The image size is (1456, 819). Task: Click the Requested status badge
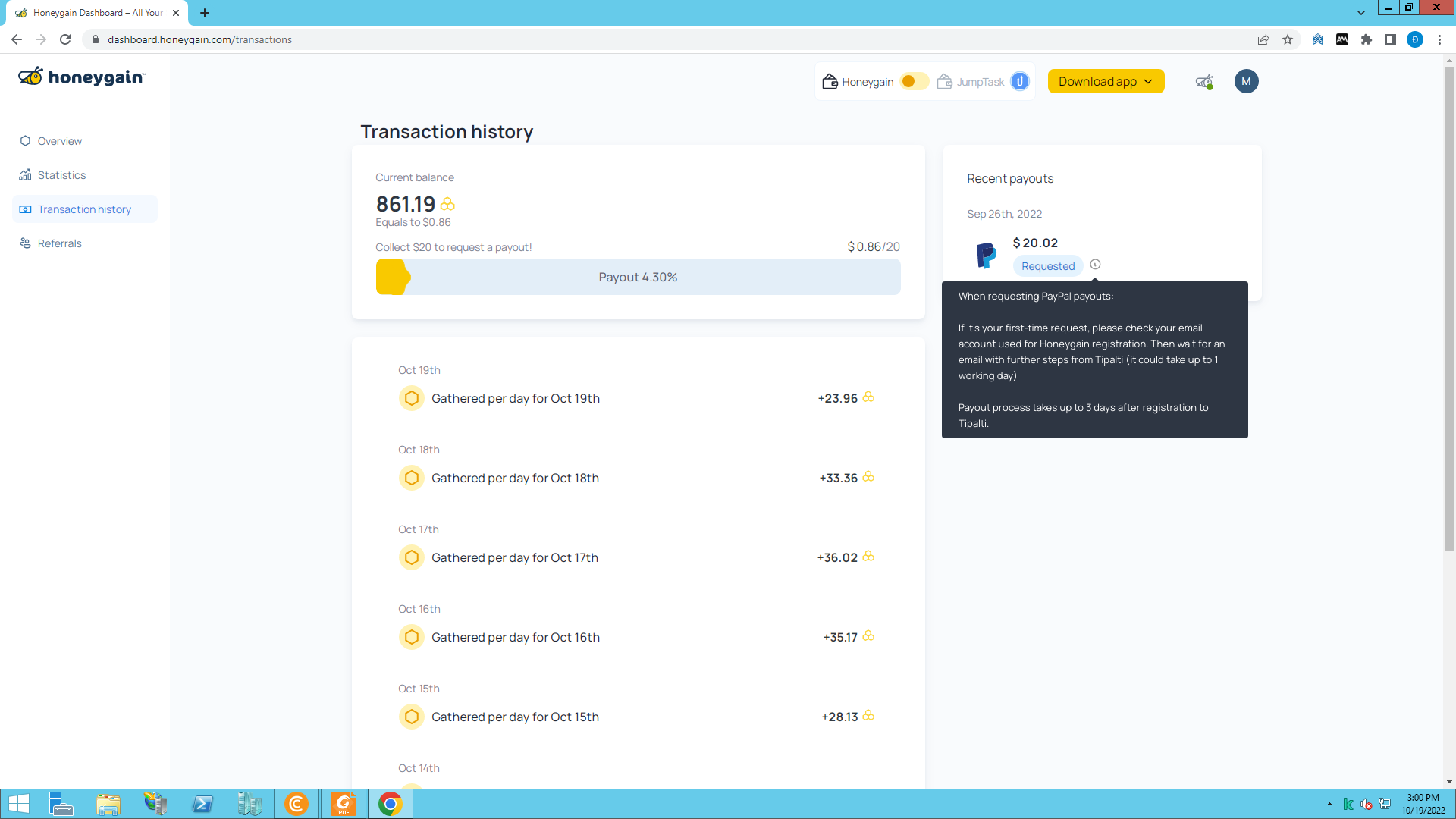pos(1047,266)
